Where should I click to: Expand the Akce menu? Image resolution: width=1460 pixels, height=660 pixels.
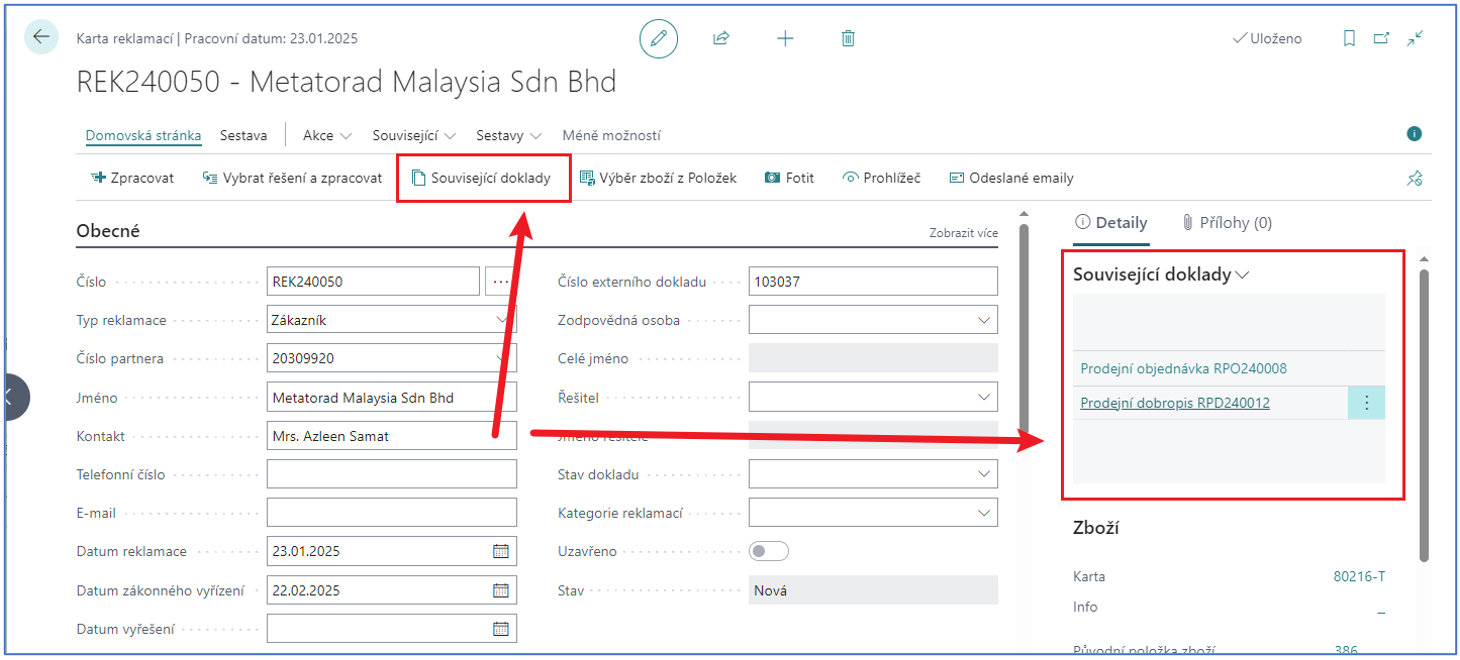[328, 135]
